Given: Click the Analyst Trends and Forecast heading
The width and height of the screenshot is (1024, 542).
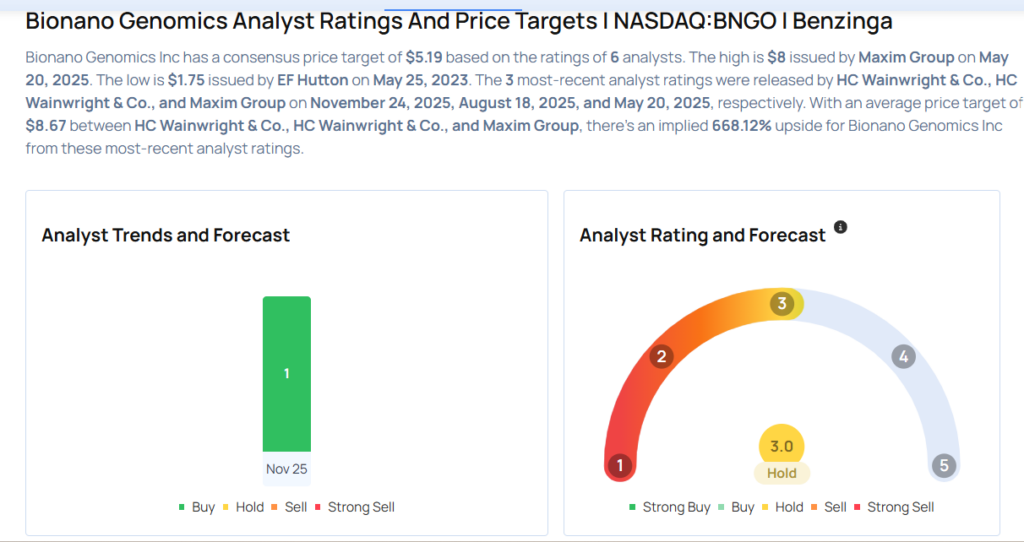Looking at the screenshot, I should point(166,236).
